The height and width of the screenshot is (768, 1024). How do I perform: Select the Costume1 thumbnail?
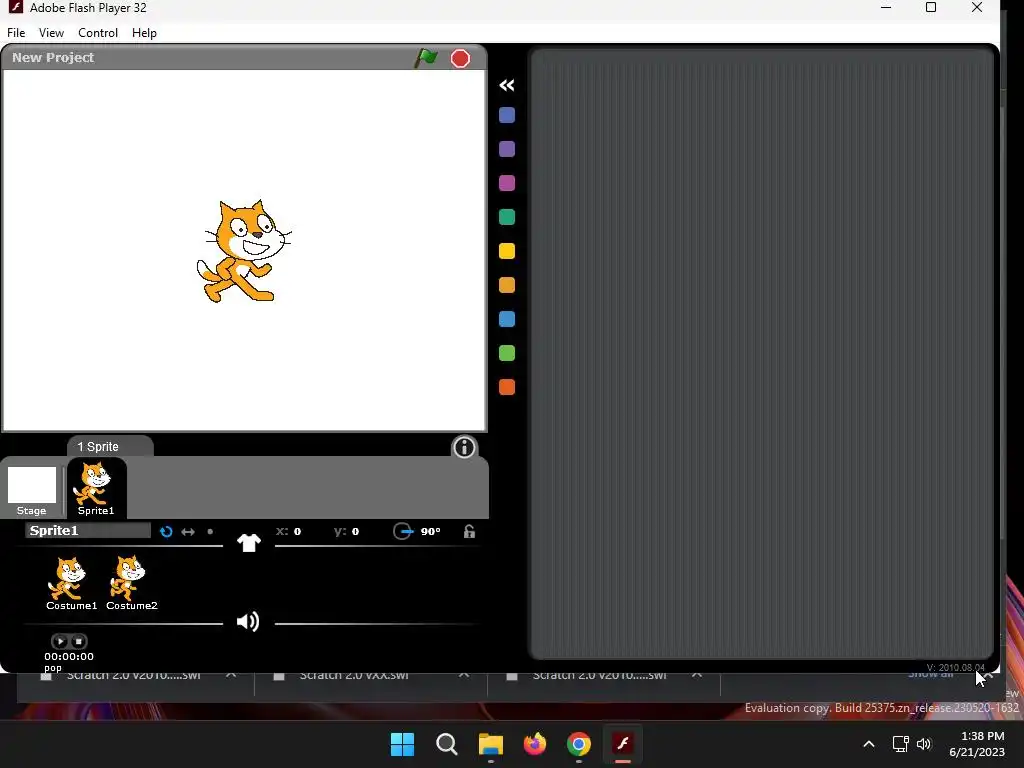click(71, 583)
